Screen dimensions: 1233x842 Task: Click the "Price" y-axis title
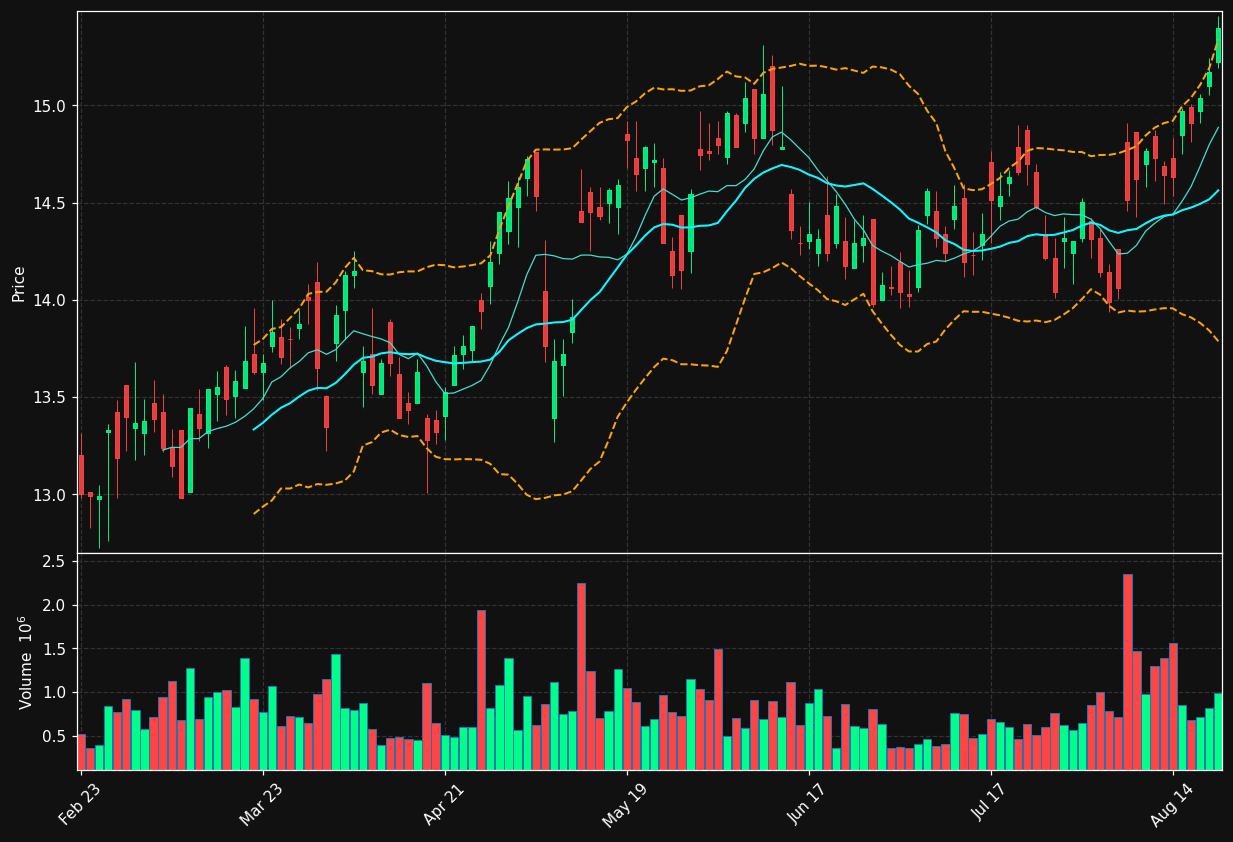click(x=19, y=283)
